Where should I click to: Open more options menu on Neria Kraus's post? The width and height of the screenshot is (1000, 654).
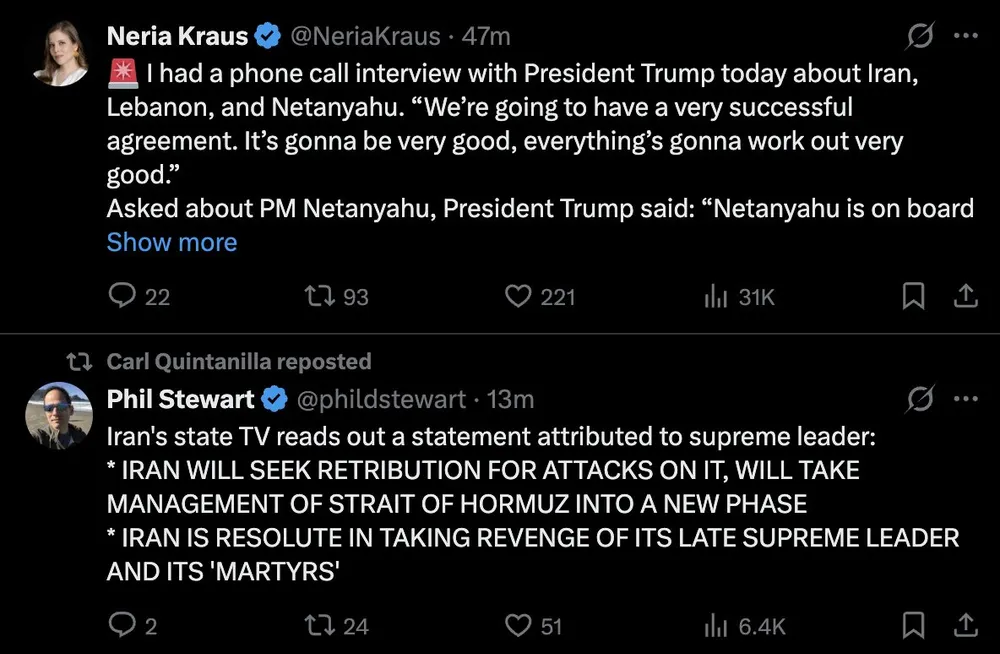click(965, 37)
